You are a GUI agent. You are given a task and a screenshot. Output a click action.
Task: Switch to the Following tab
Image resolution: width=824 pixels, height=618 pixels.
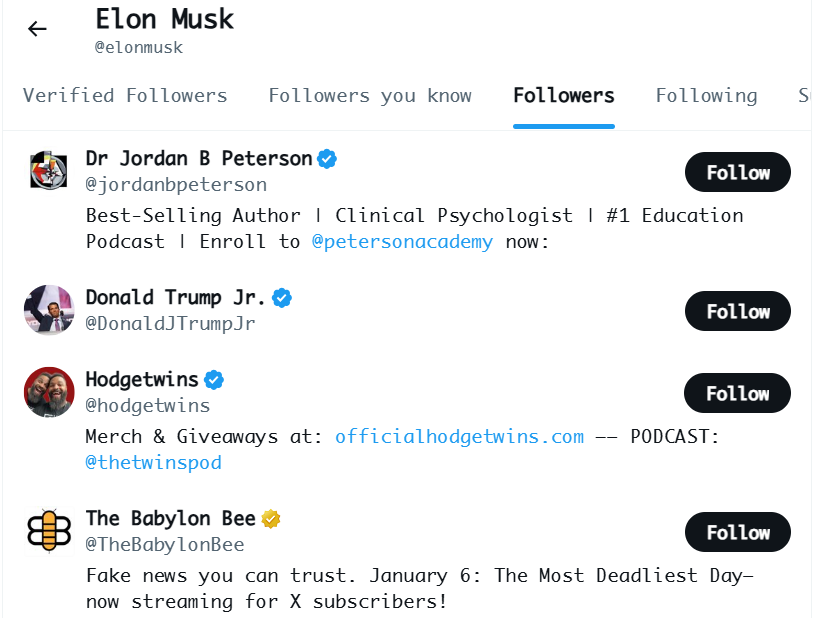706,96
